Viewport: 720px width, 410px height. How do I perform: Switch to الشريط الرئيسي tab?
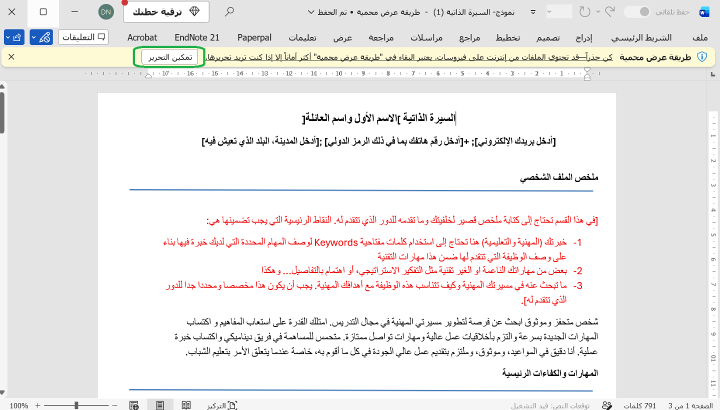641,38
